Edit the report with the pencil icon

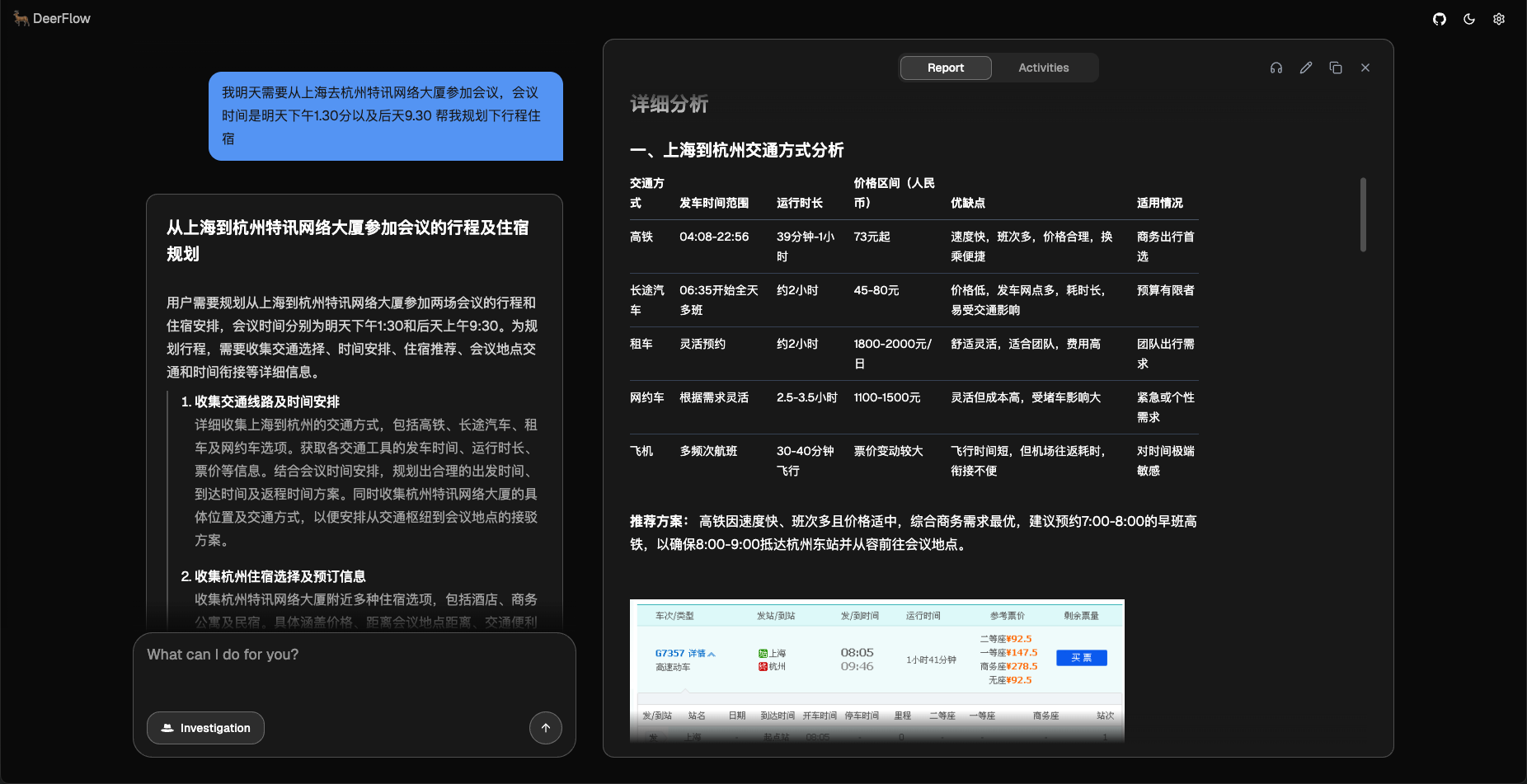(x=1306, y=68)
